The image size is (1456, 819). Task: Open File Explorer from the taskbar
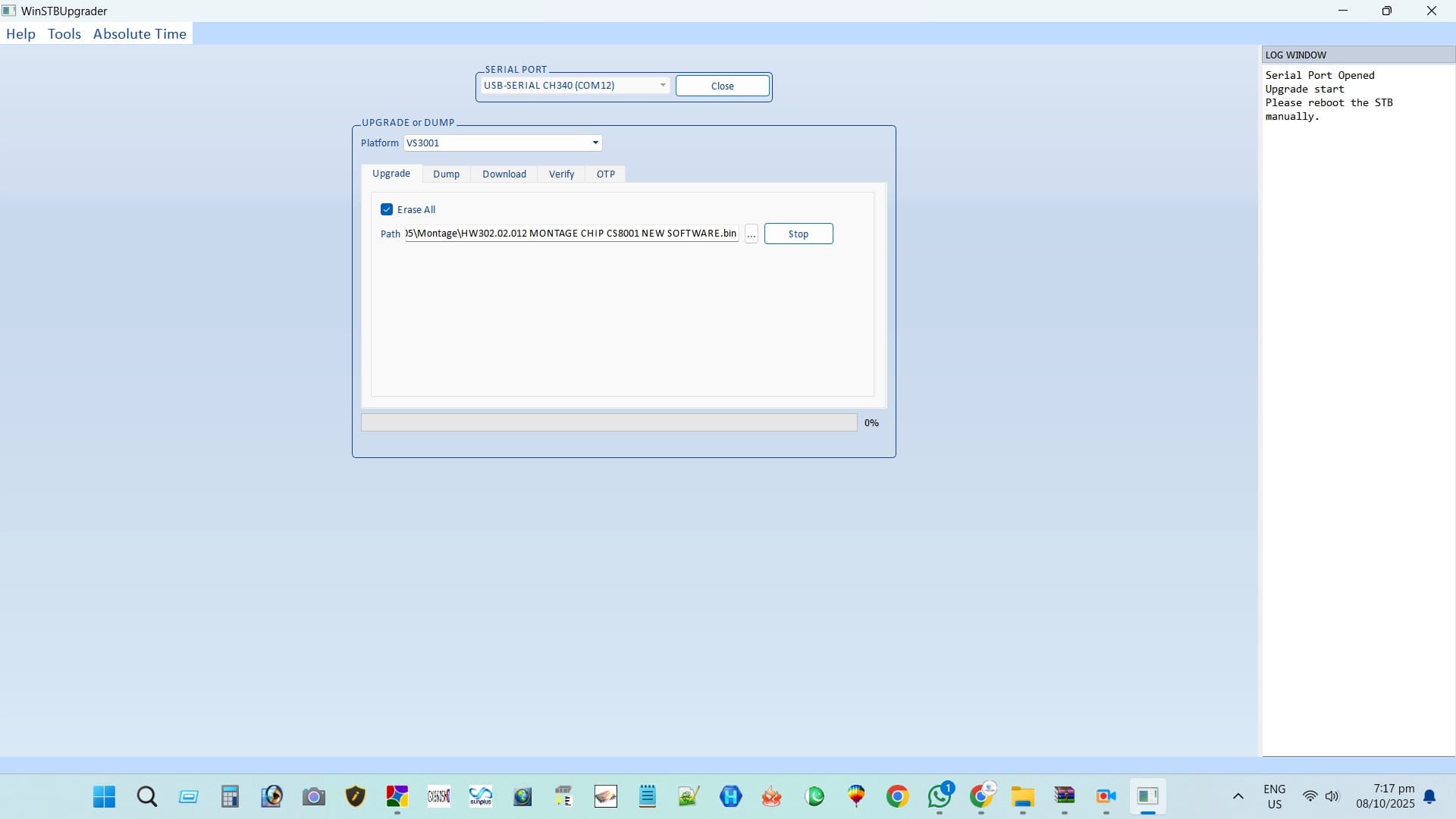pos(1023,797)
